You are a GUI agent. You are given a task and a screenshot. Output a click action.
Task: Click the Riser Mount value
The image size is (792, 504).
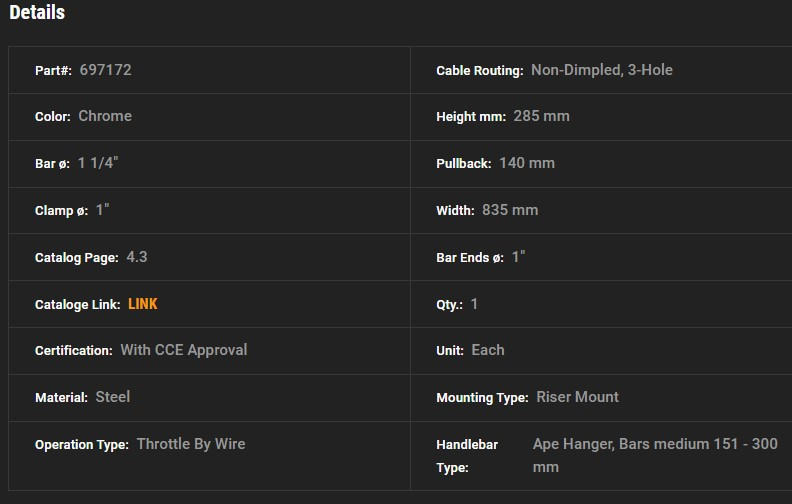pos(577,397)
